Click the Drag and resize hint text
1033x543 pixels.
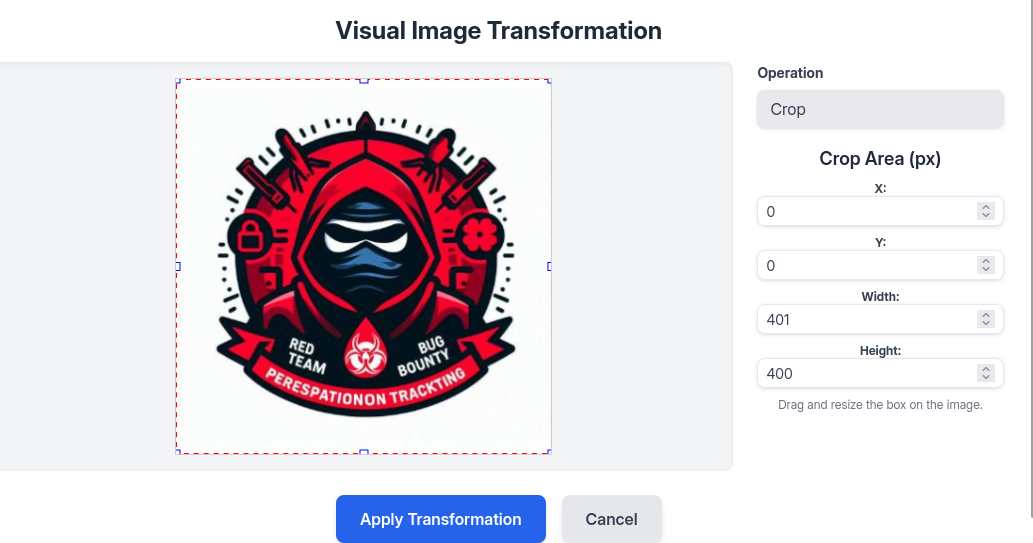[x=880, y=405]
